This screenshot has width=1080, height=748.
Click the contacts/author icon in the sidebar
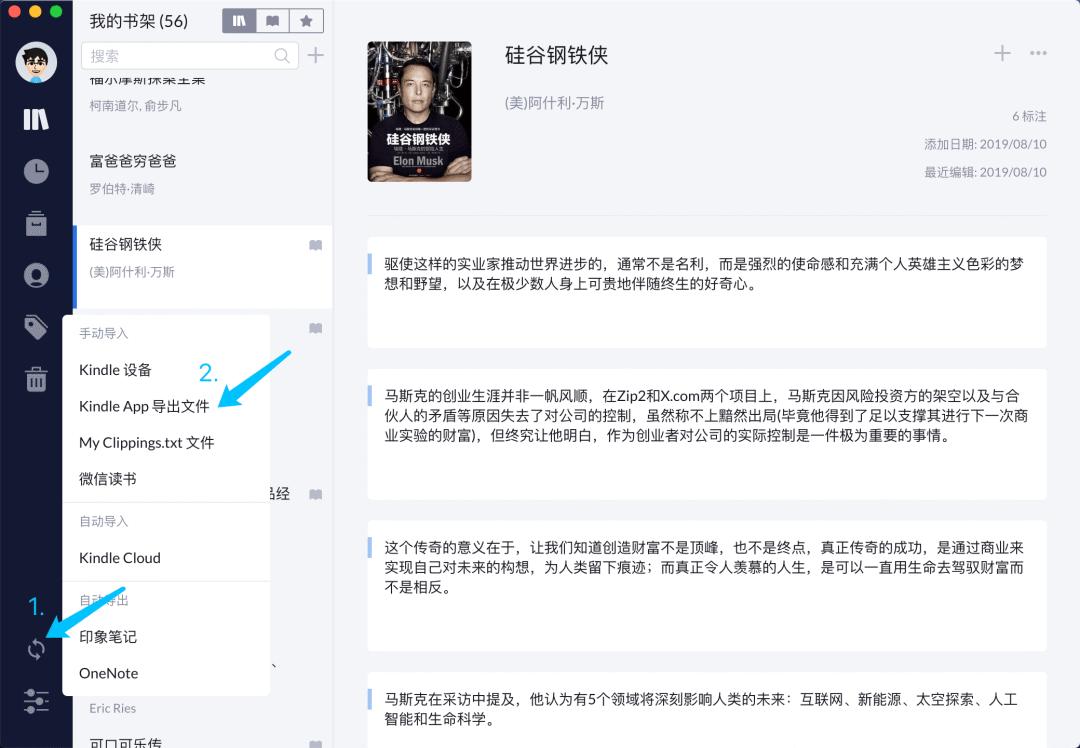(x=36, y=275)
